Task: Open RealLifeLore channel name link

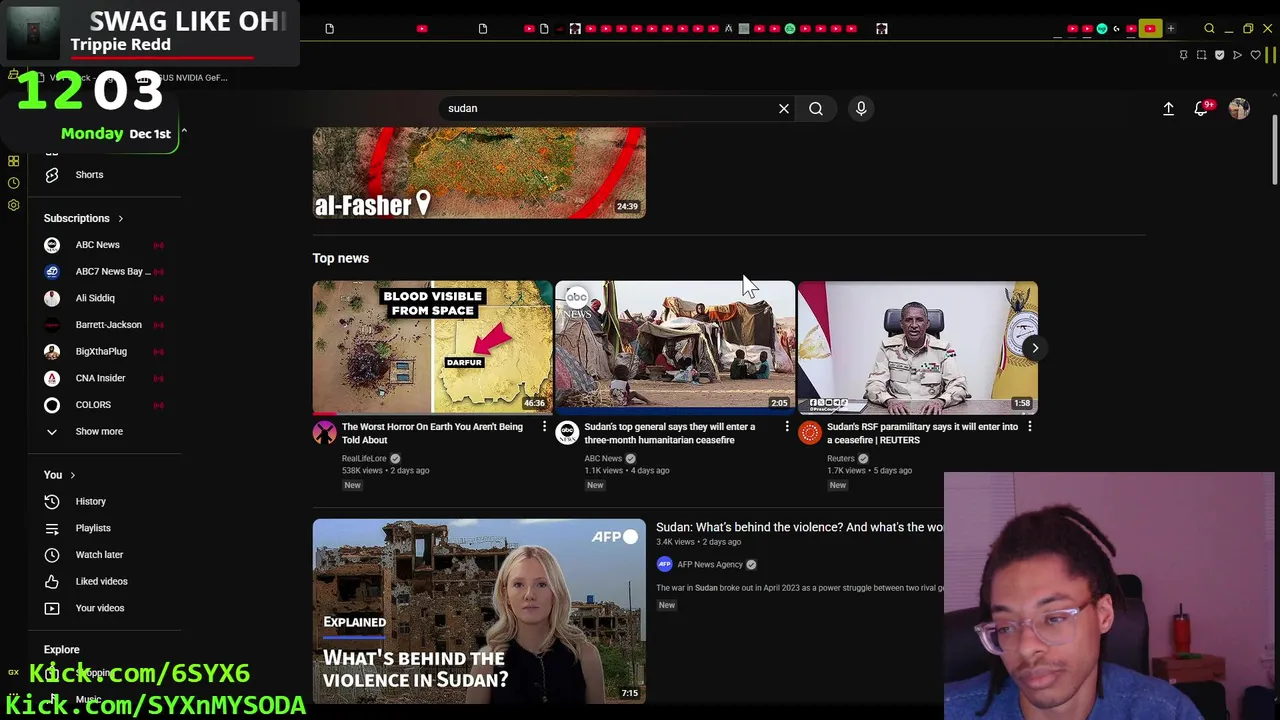Action: point(364,459)
